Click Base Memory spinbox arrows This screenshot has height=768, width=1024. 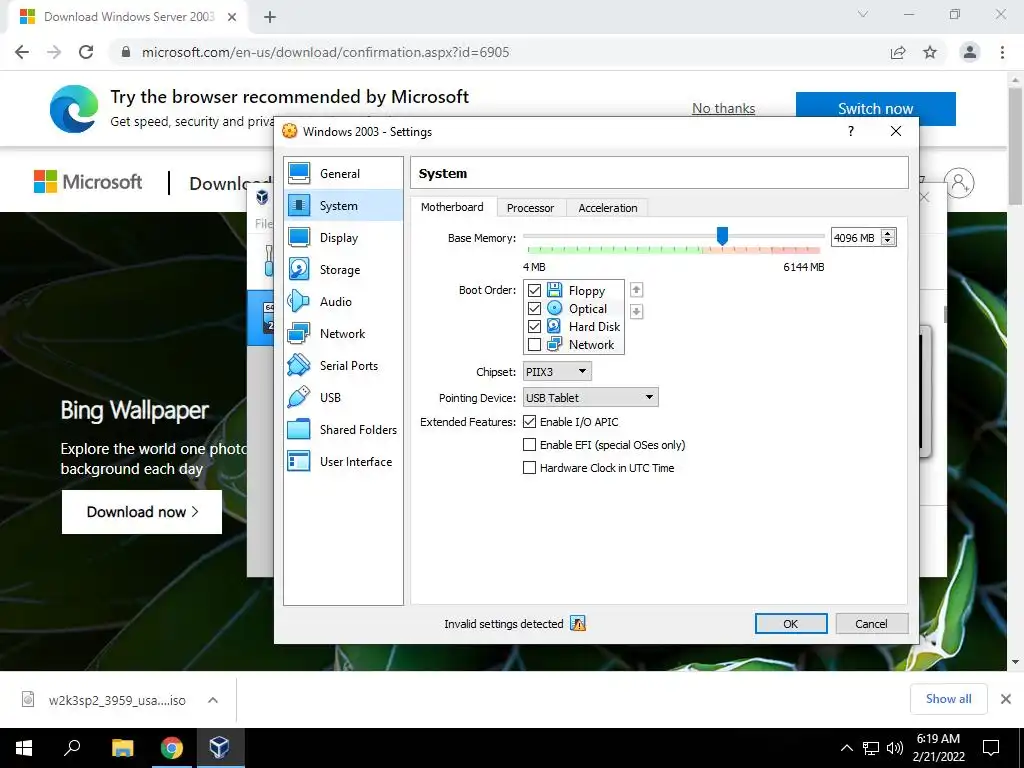pos(887,237)
